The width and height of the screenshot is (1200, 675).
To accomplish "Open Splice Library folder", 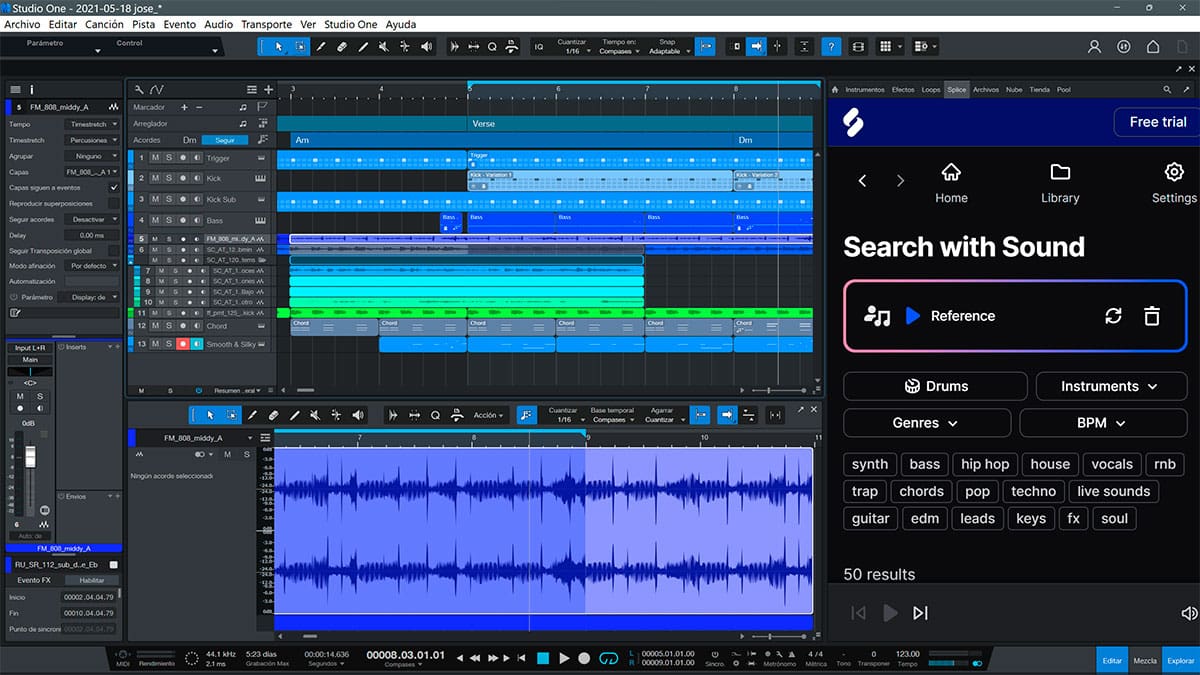I will 1060,172.
